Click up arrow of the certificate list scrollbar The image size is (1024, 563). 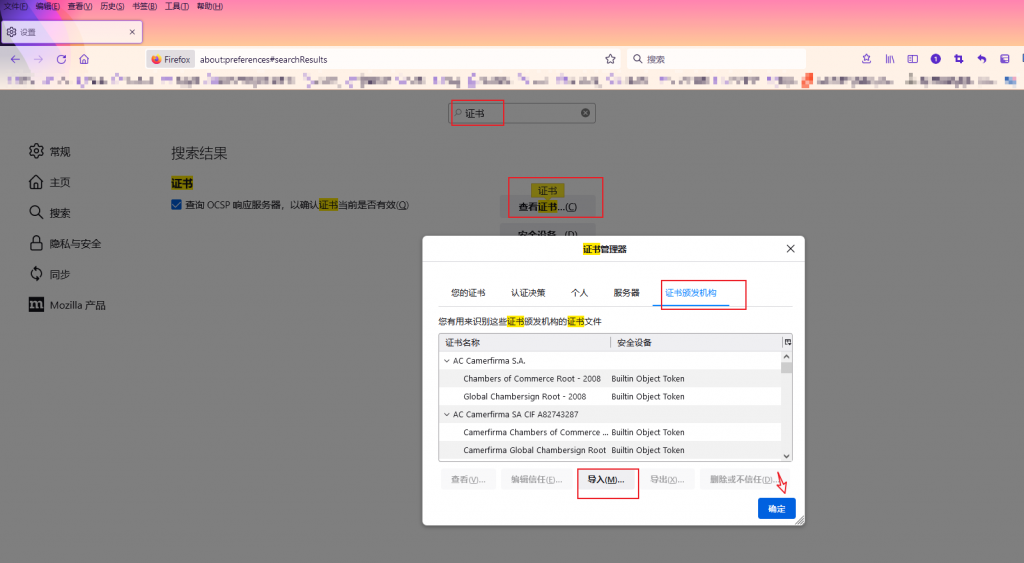click(x=786, y=357)
